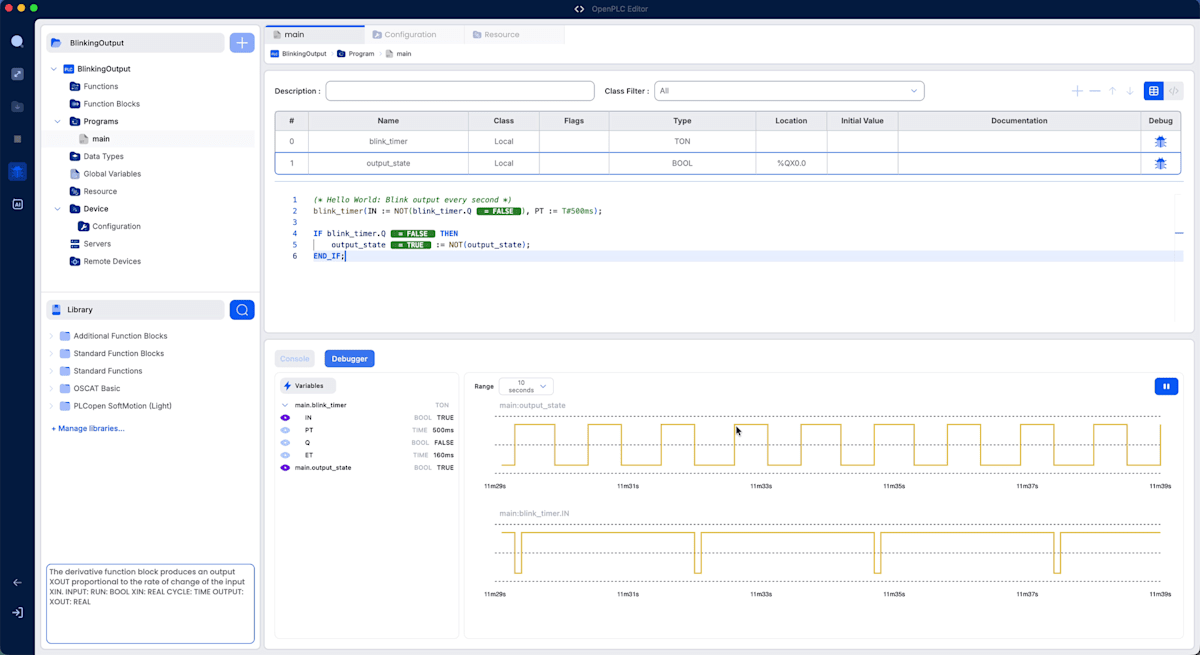Toggle the eye for the IN variable

[x=285, y=417]
